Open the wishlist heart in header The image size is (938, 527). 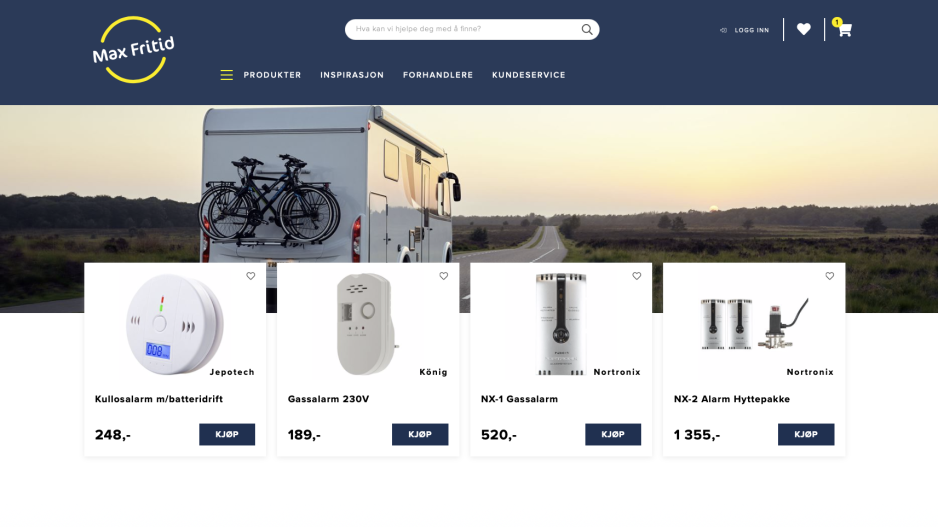pos(803,30)
